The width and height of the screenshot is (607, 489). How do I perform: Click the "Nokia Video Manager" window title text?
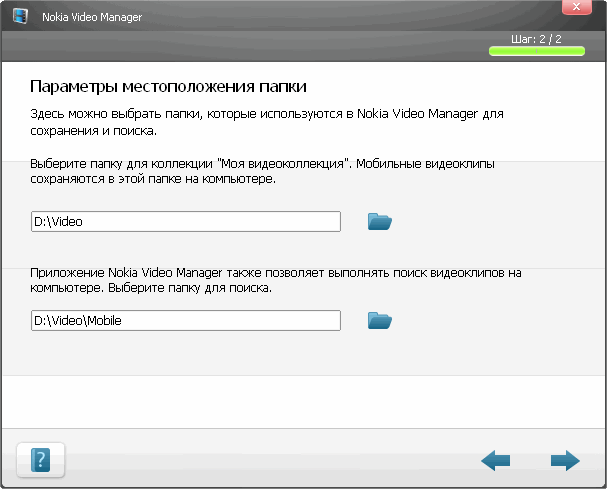click(x=91, y=18)
